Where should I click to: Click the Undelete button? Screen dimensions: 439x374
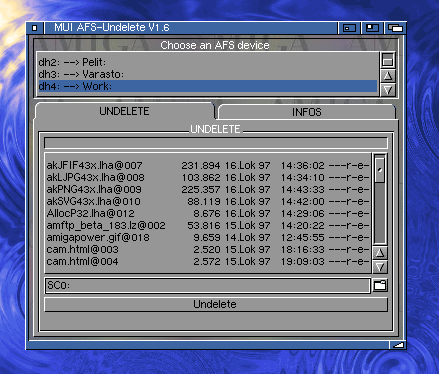tap(216, 304)
